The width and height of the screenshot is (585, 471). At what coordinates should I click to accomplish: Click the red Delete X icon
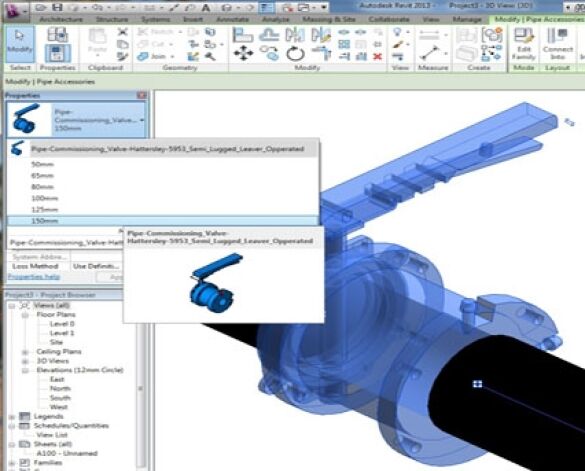tap(378, 56)
